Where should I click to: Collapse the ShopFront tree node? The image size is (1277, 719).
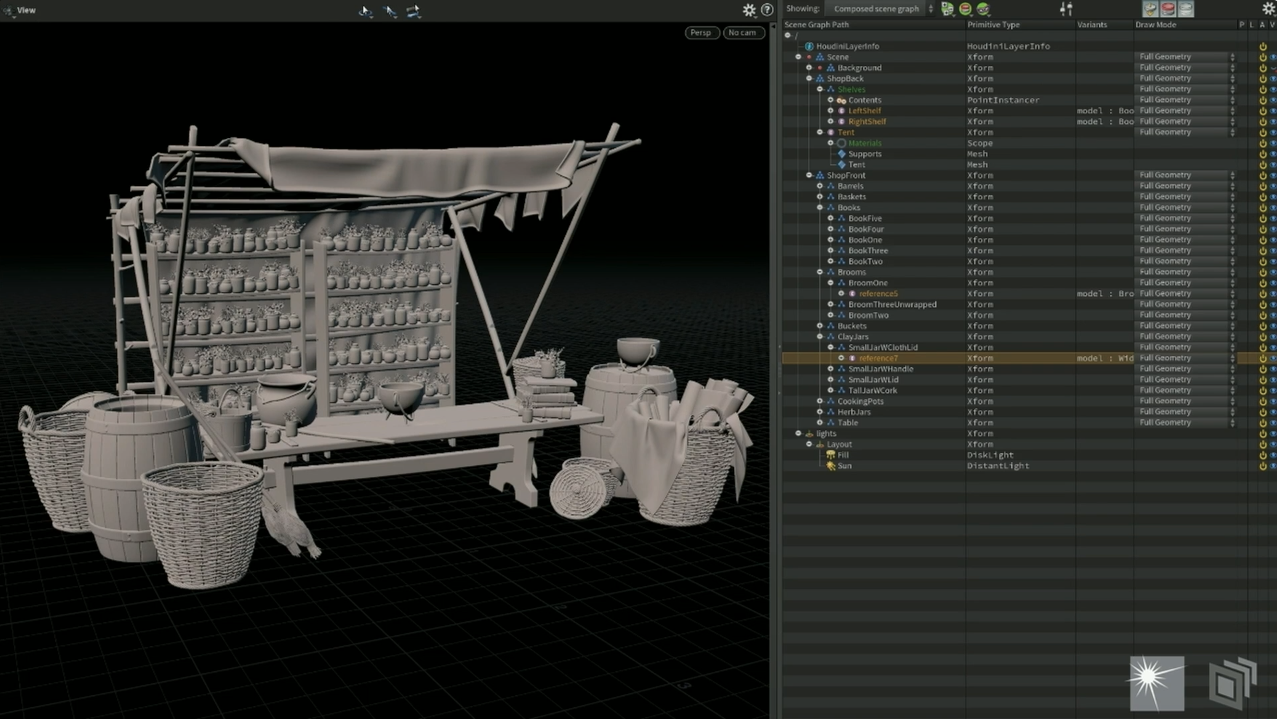pyautogui.click(x=809, y=175)
